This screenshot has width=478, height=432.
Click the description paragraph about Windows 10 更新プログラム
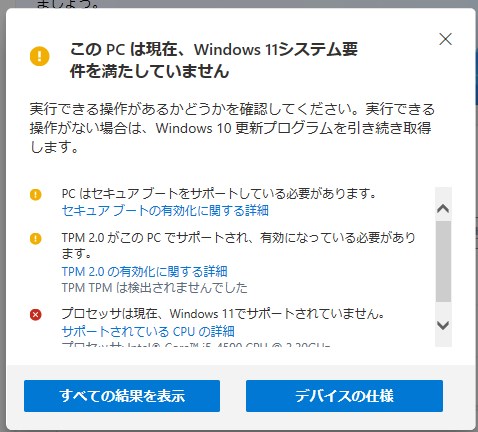[x=232, y=128]
